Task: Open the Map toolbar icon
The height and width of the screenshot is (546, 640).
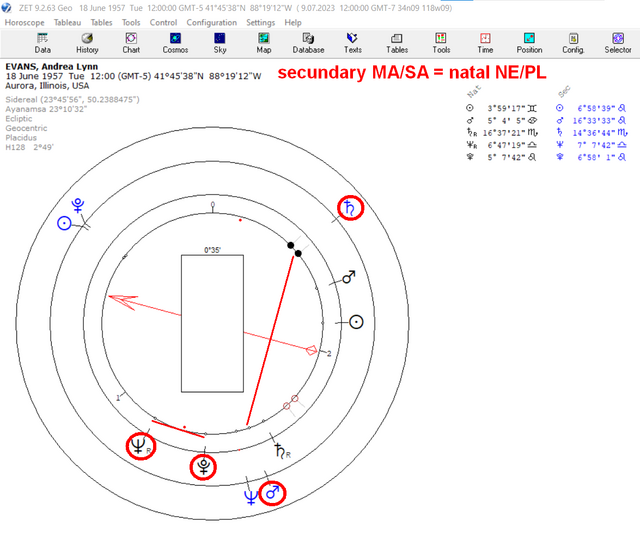Action: pos(264,43)
